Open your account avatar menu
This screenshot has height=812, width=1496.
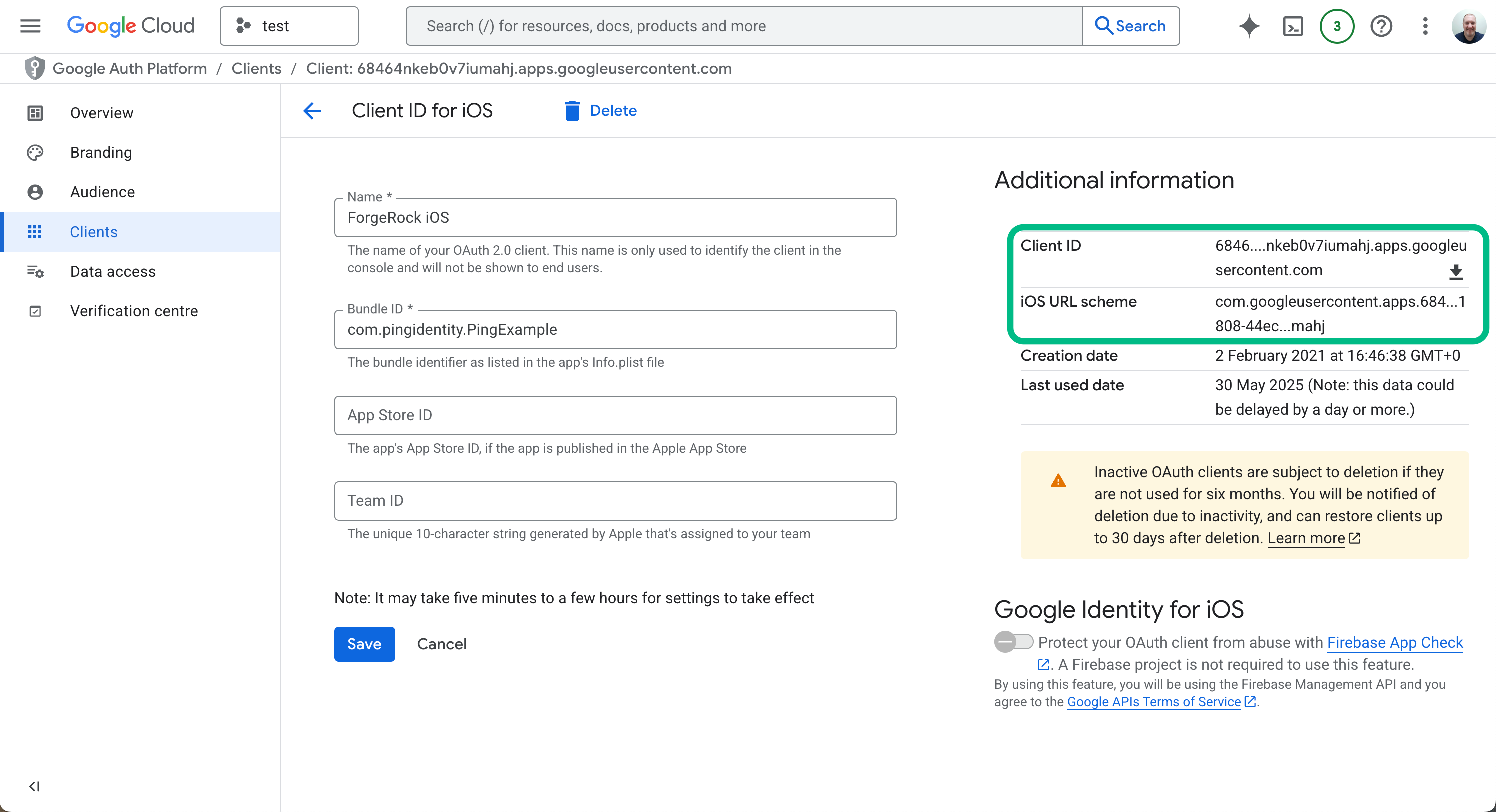pos(1468,26)
